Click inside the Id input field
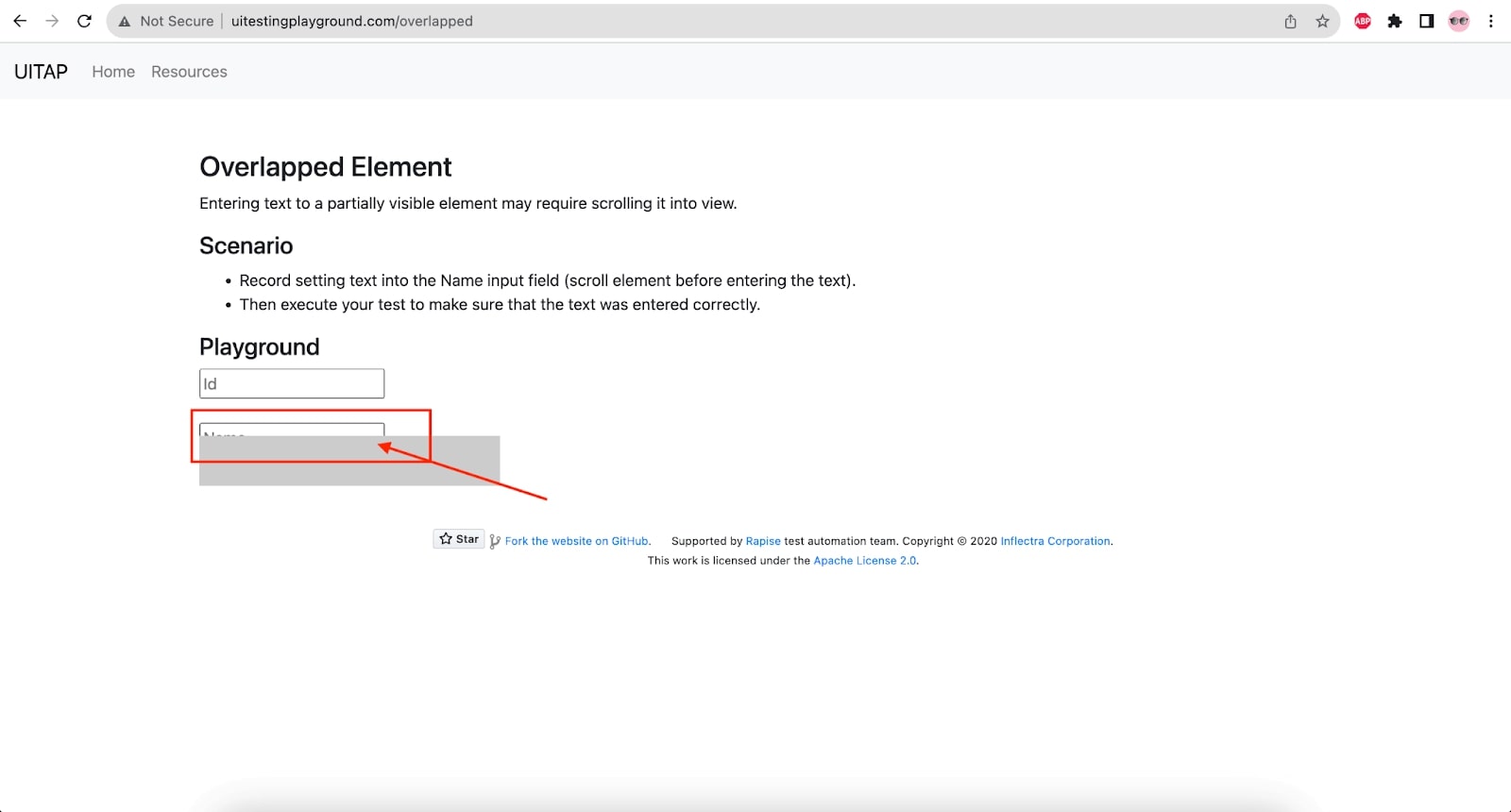This screenshot has width=1511, height=812. pos(291,383)
